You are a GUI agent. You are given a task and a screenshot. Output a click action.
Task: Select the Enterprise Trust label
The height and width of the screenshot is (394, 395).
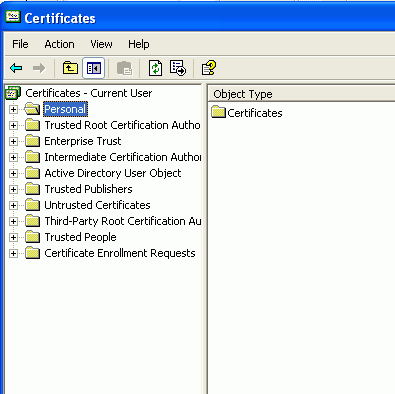83,141
